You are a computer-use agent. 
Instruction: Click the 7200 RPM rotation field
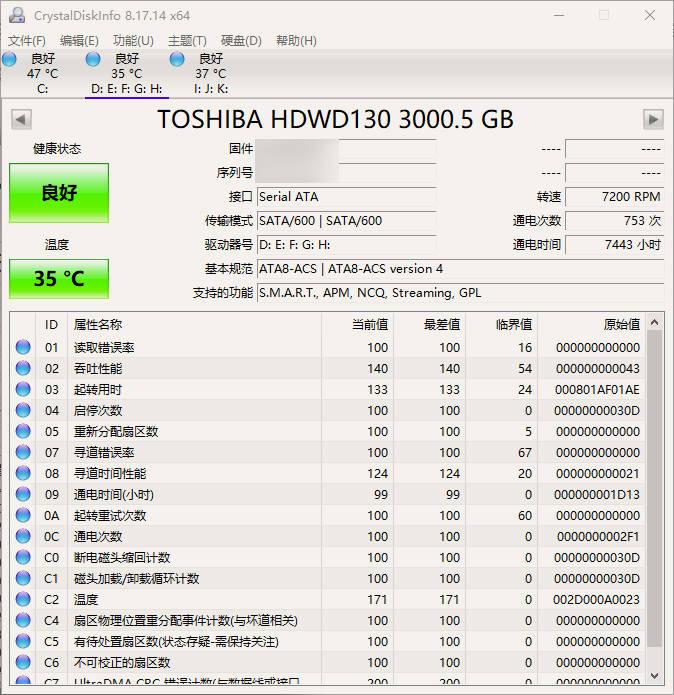(x=614, y=197)
